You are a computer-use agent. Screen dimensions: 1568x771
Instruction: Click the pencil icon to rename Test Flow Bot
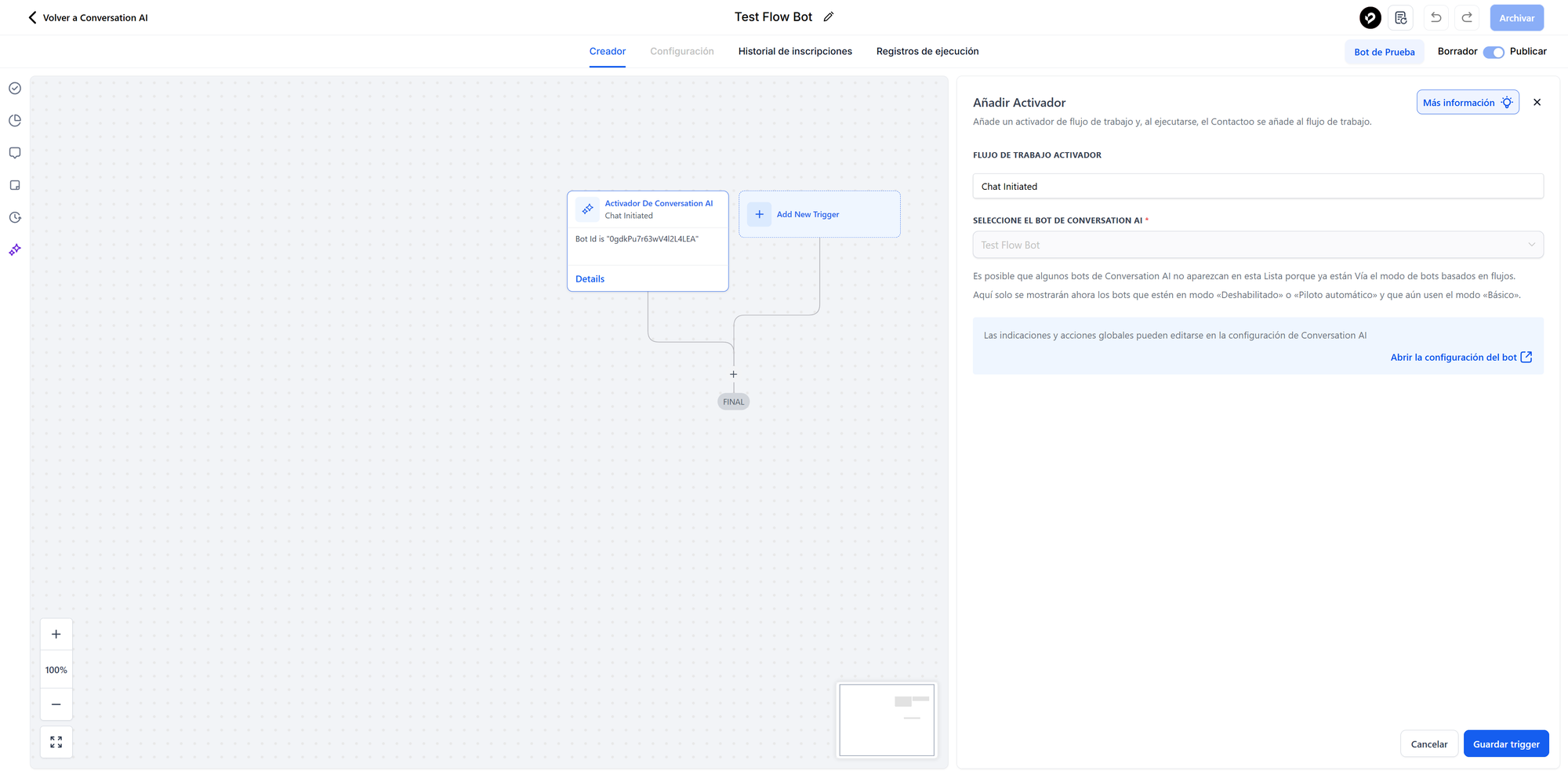point(829,17)
